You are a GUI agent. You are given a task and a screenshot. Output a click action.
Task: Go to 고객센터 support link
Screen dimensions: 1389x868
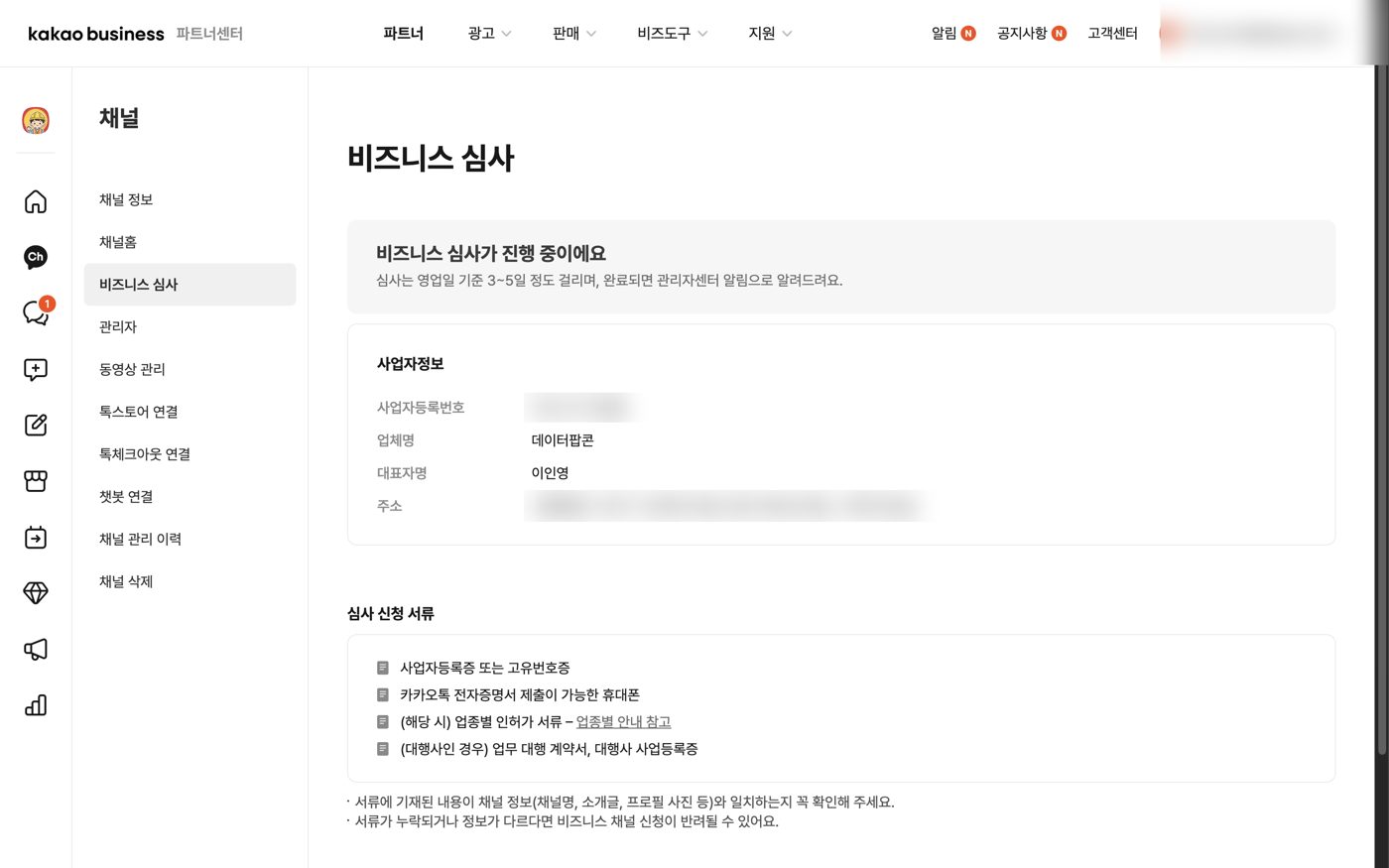coord(1112,34)
